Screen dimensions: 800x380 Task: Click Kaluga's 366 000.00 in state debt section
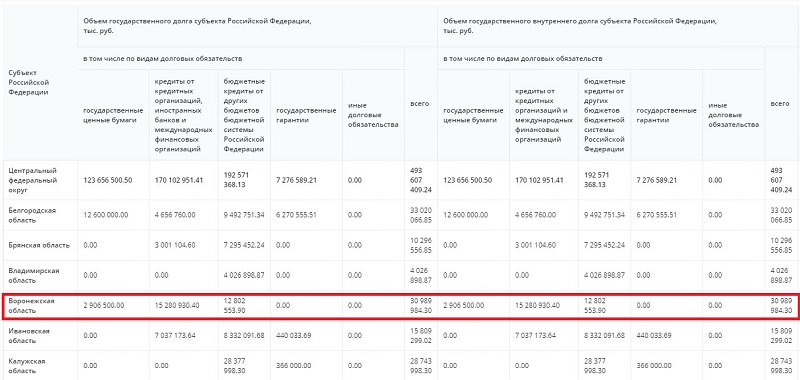point(294,366)
